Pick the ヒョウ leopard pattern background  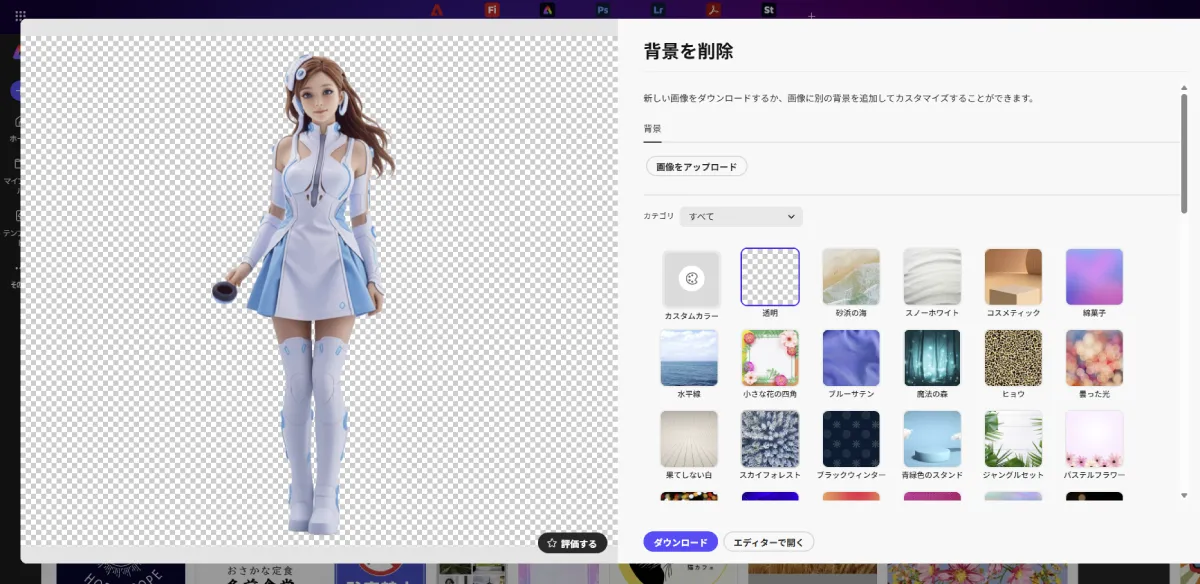[1013, 358]
